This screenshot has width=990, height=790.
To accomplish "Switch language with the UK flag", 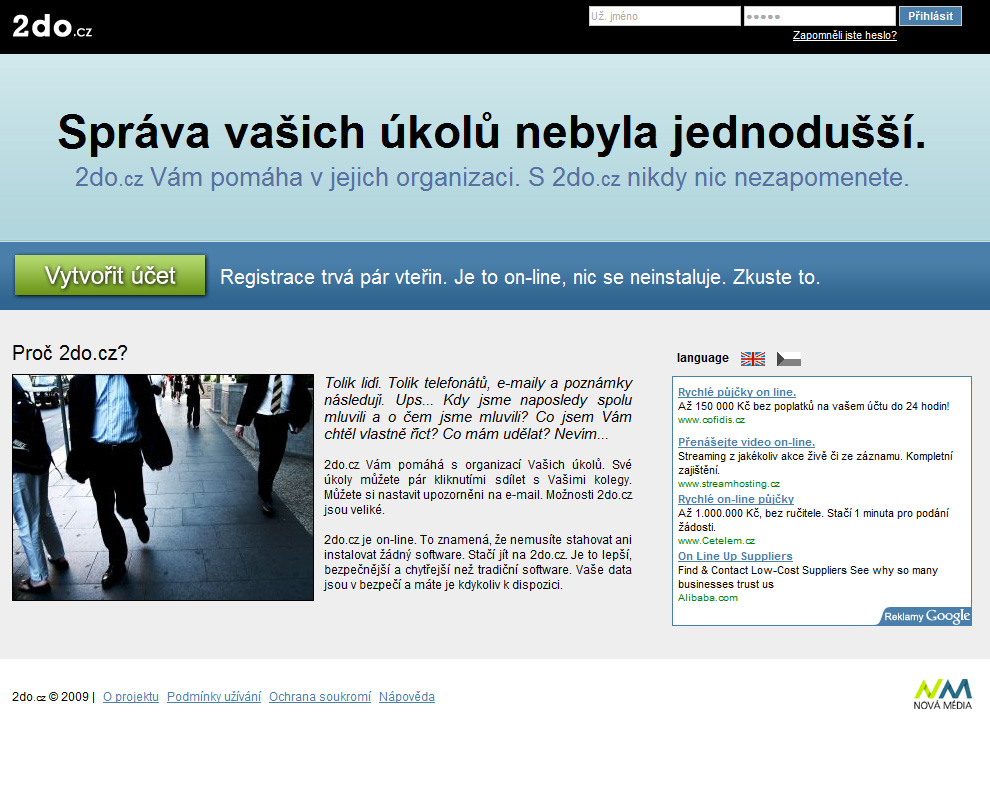I will [753, 359].
